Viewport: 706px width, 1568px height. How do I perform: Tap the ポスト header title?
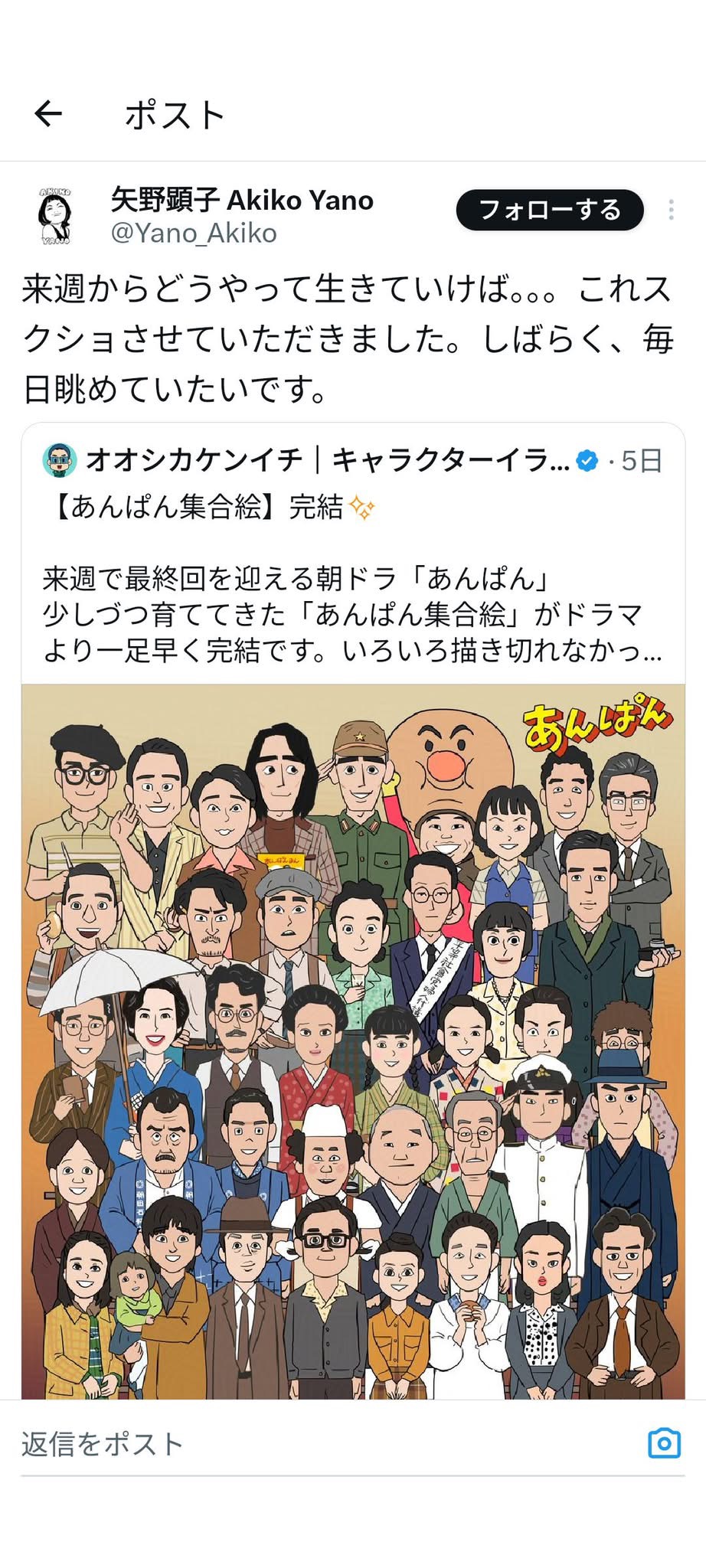175,115
